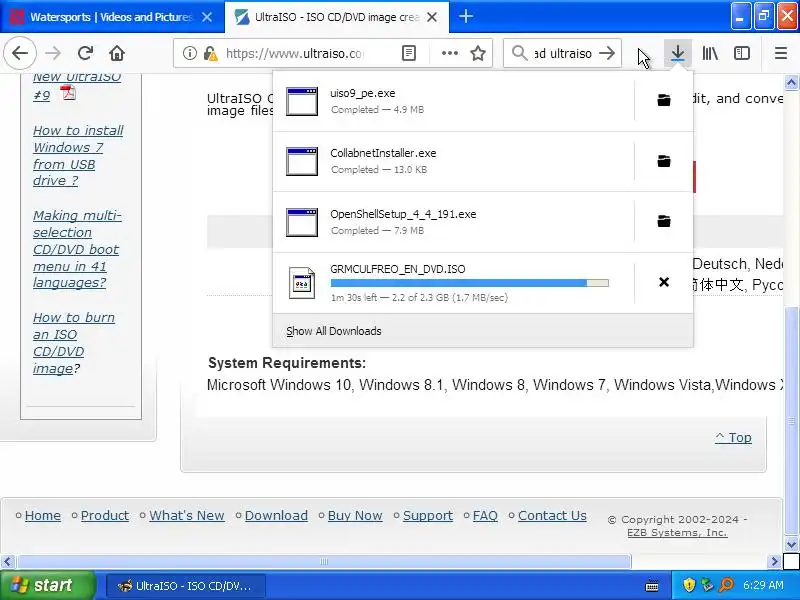The width and height of the screenshot is (800, 600).
Task: Open Show All Downloads
Action: tap(334, 331)
